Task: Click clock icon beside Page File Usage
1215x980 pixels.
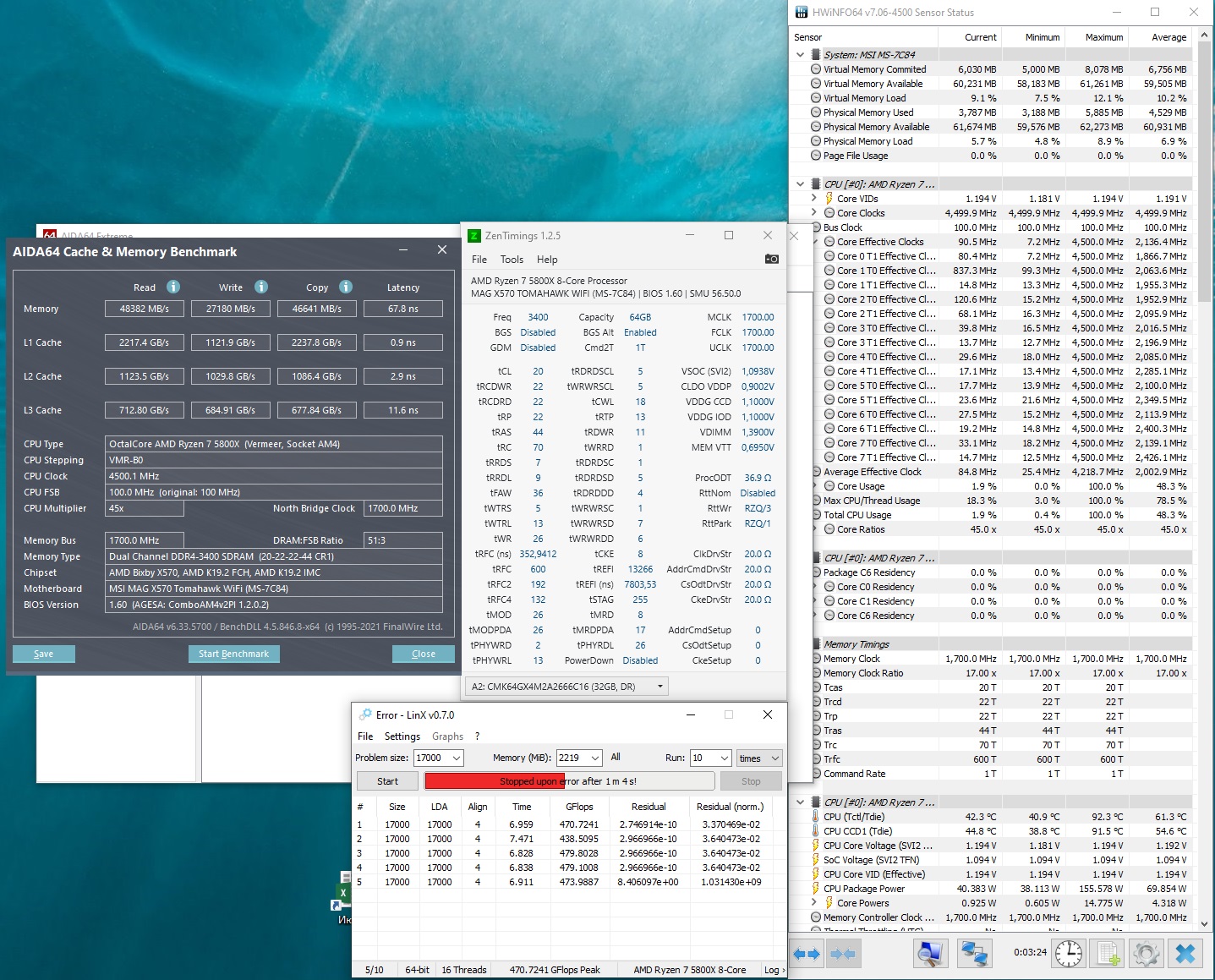Action: coord(816,156)
